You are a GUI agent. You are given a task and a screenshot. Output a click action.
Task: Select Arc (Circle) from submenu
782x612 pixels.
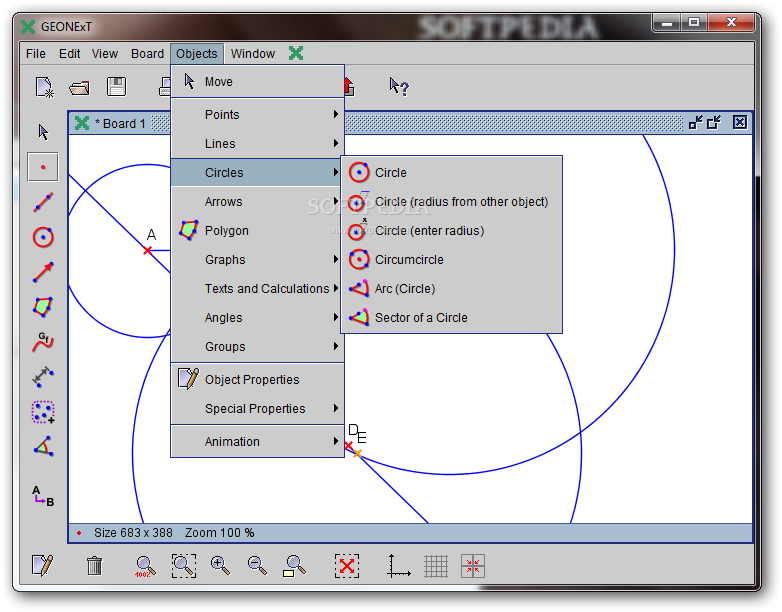[451, 288]
